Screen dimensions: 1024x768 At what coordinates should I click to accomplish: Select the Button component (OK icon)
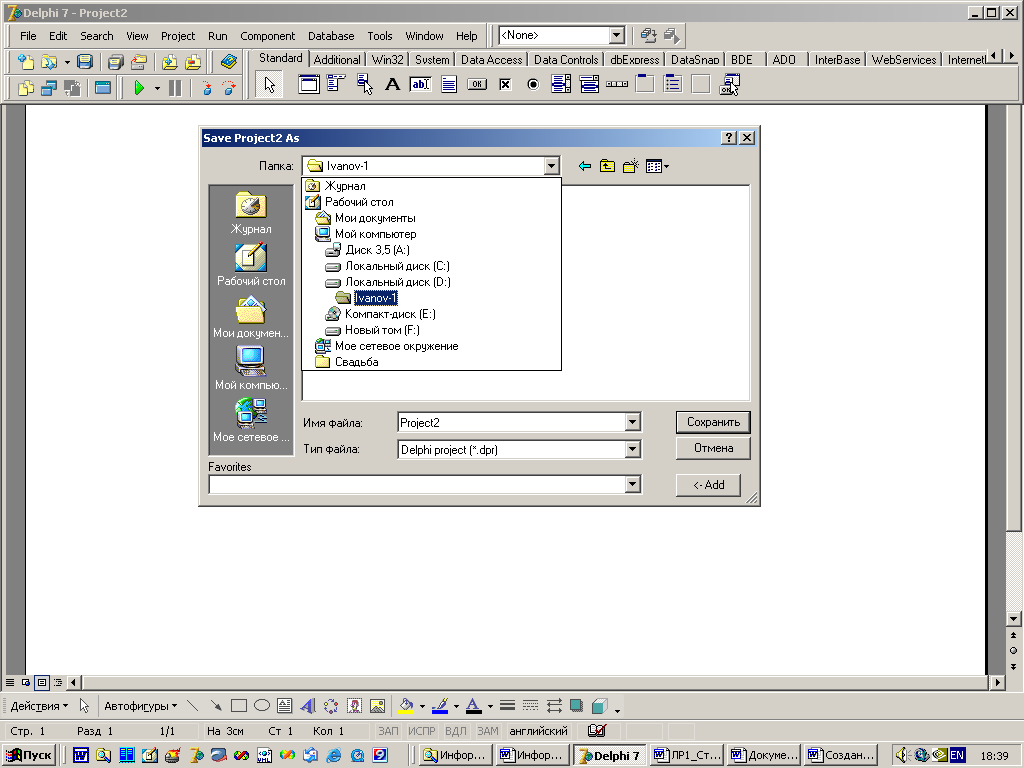[477, 84]
